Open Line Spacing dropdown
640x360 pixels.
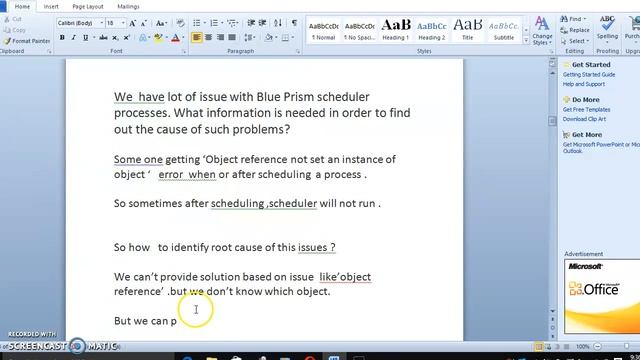tap(249, 38)
